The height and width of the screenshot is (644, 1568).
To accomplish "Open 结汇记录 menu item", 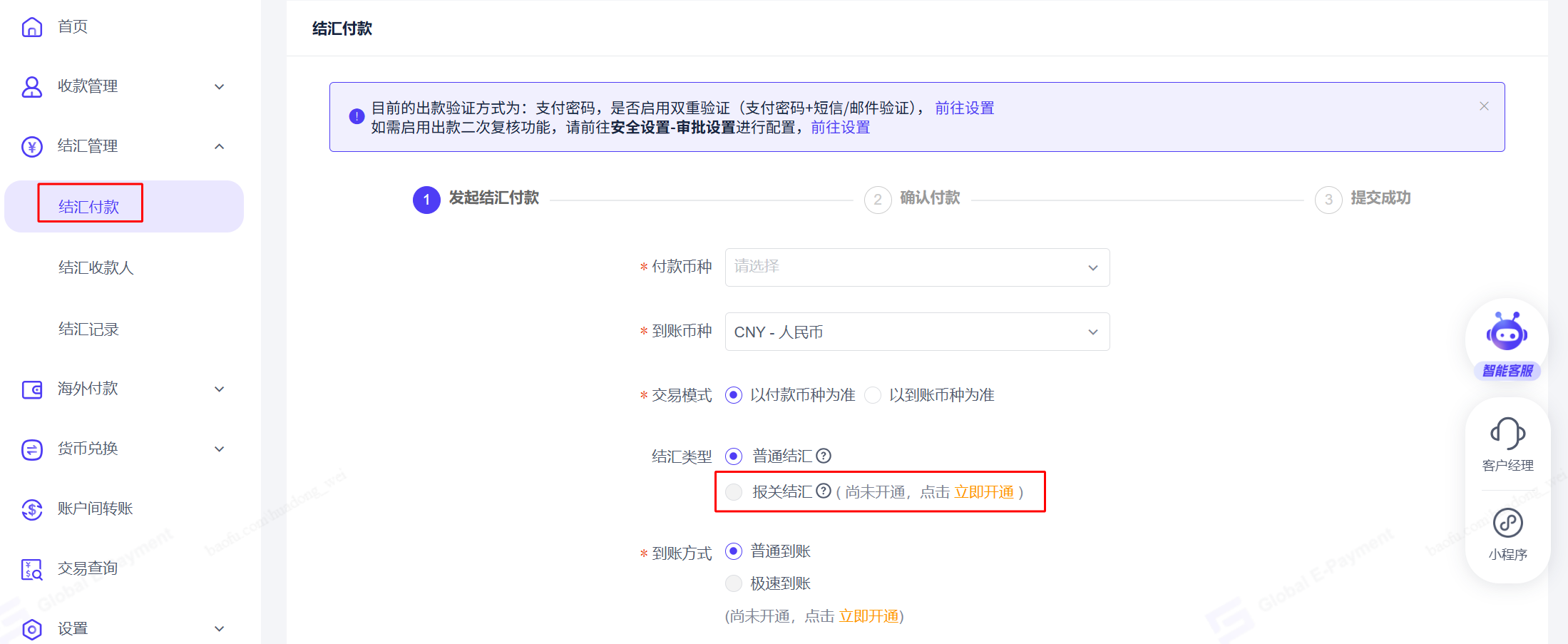I will tap(88, 329).
